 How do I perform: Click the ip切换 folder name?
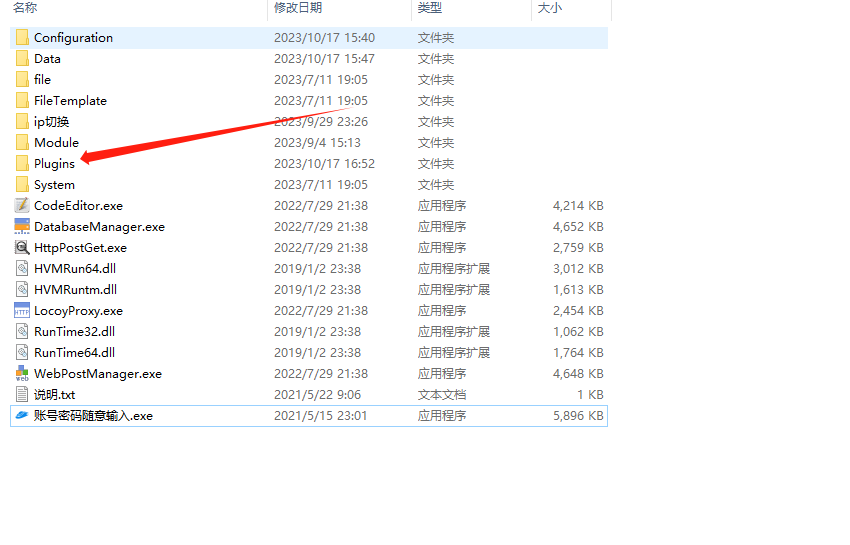(x=51, y=122)
